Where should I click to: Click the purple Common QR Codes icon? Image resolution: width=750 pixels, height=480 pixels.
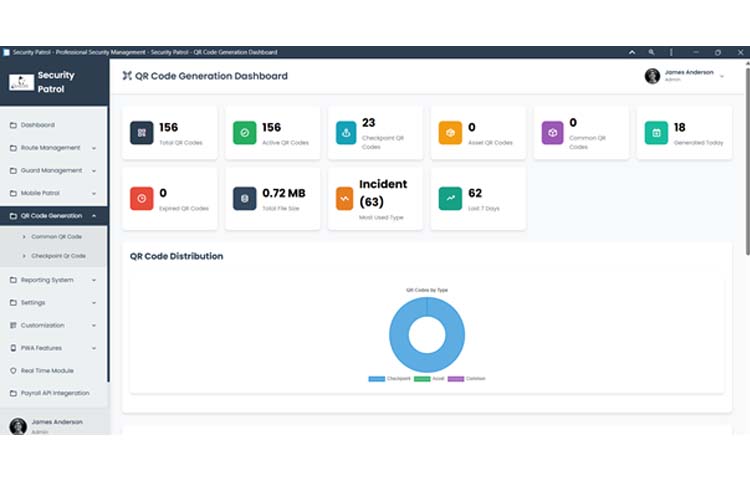[x=553, y=133]
